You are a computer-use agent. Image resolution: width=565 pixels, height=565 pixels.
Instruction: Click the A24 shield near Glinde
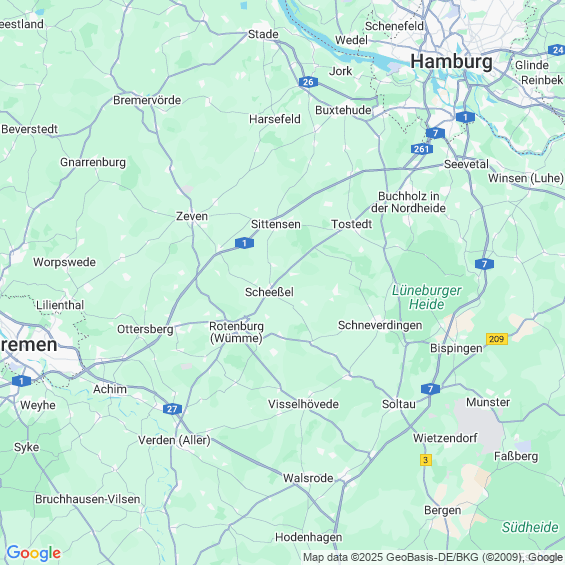tap(556, 50)
